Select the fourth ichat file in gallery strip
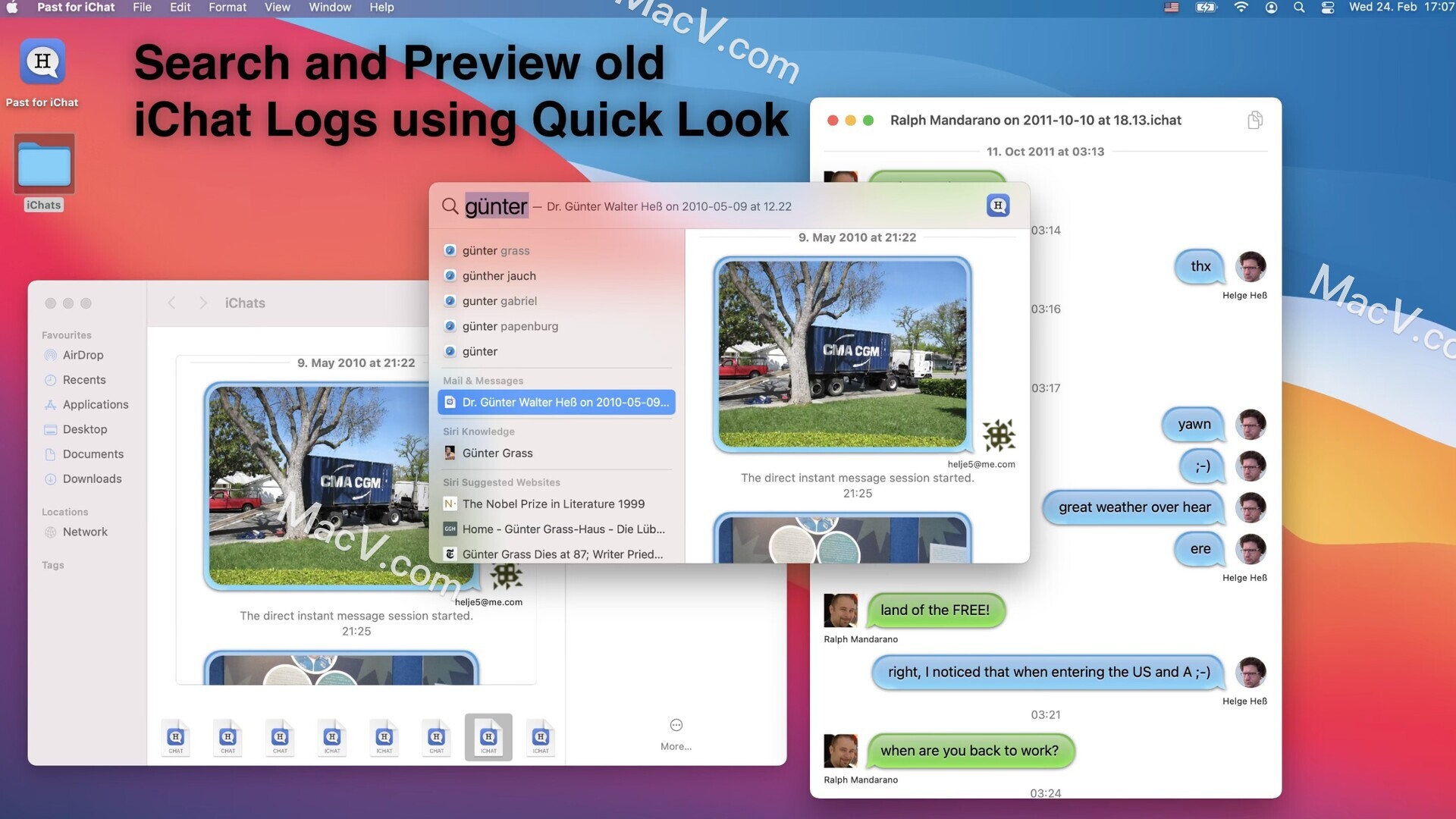The image size is (1456, 819). pyautogui.click(x=332, y=737)
